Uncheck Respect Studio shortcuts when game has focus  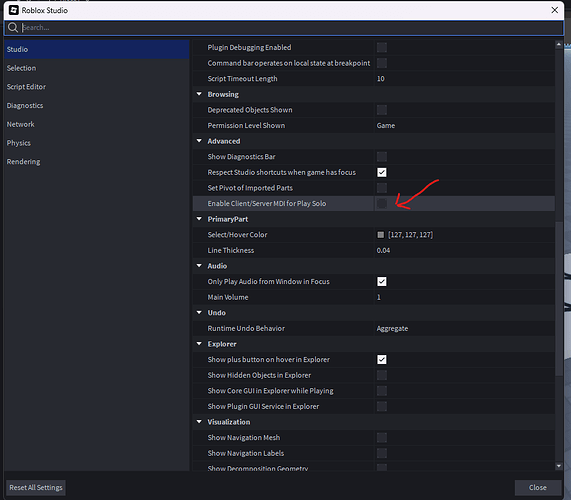(382, 172)
